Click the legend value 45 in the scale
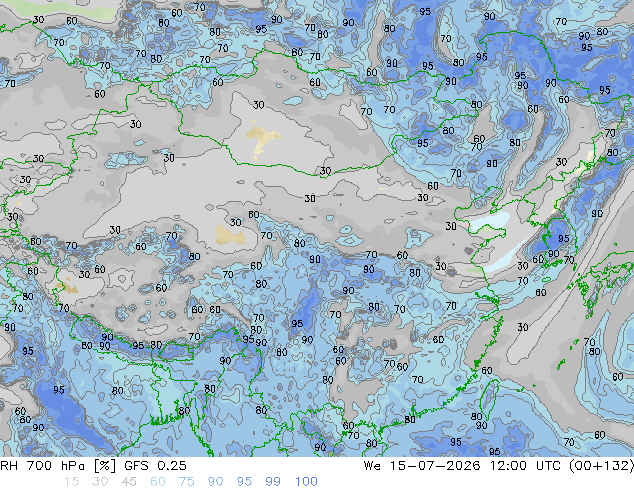 (x=129, y=482)
